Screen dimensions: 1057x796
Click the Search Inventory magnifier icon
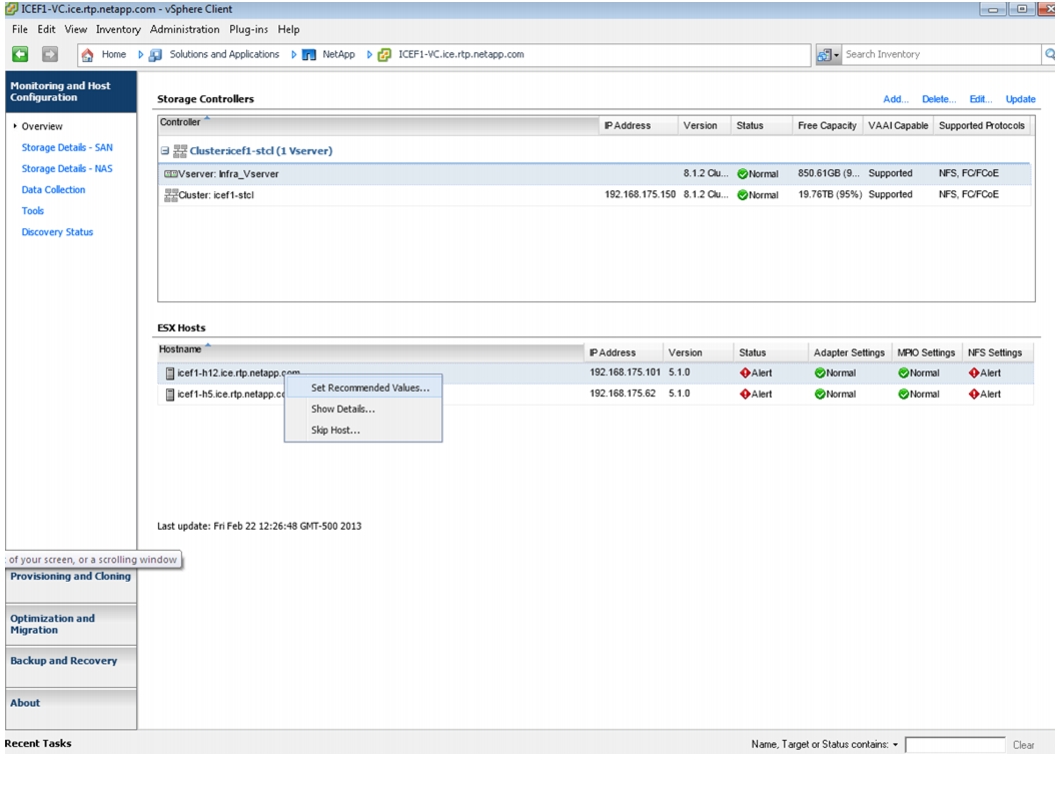[x=1050, y=54]
